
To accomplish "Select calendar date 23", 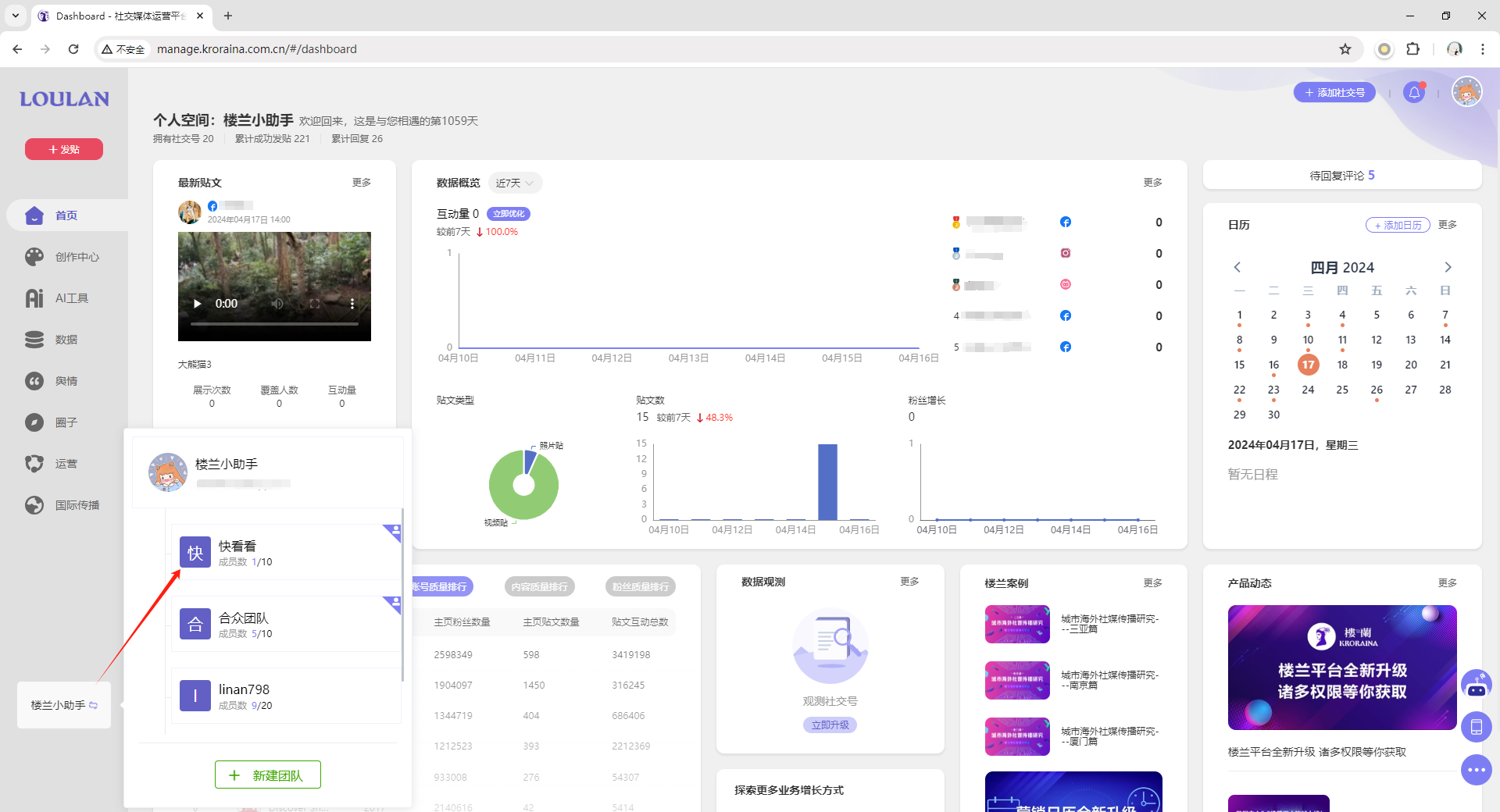I will coord(1273,390).
